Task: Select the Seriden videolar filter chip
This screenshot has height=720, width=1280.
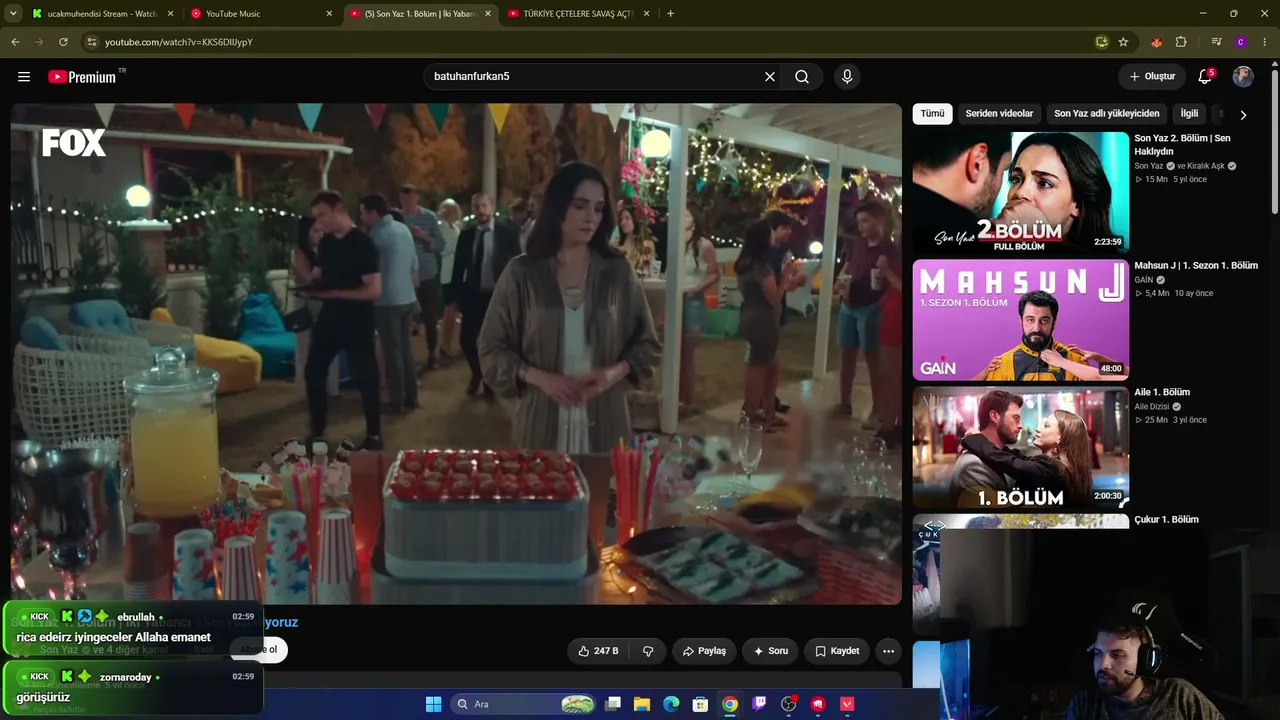Action: tap(999, 114)
